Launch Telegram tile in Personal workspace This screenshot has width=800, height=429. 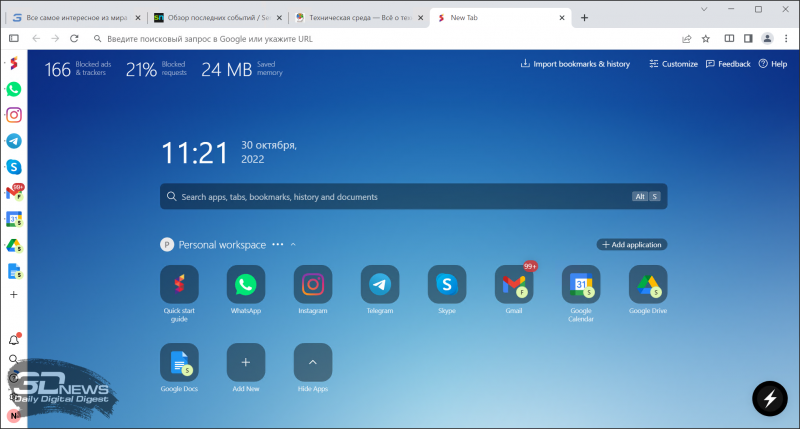(x=380, y=284)
